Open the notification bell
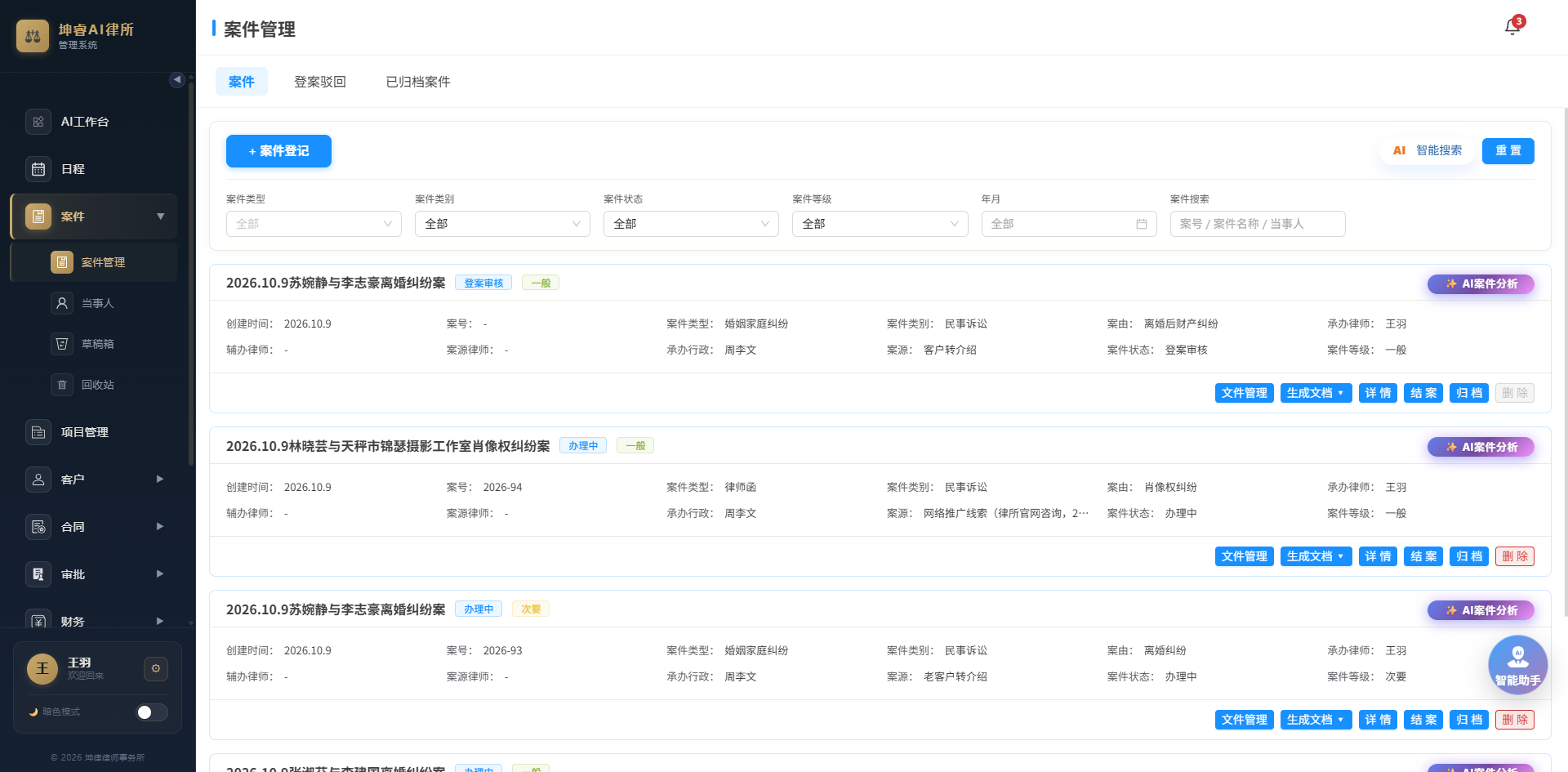 [x=1512, y=27]
